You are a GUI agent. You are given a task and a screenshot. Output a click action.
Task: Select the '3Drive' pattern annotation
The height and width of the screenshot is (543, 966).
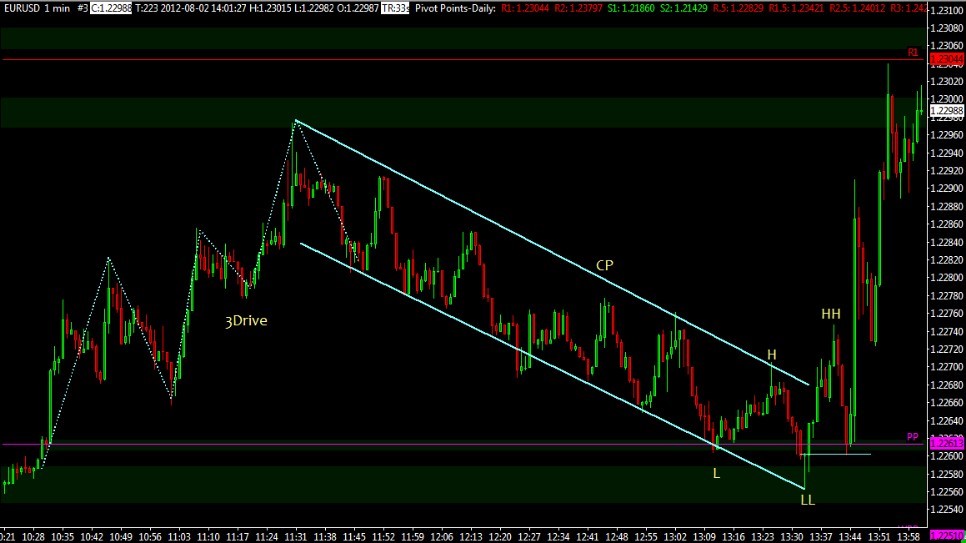point(246,321)
